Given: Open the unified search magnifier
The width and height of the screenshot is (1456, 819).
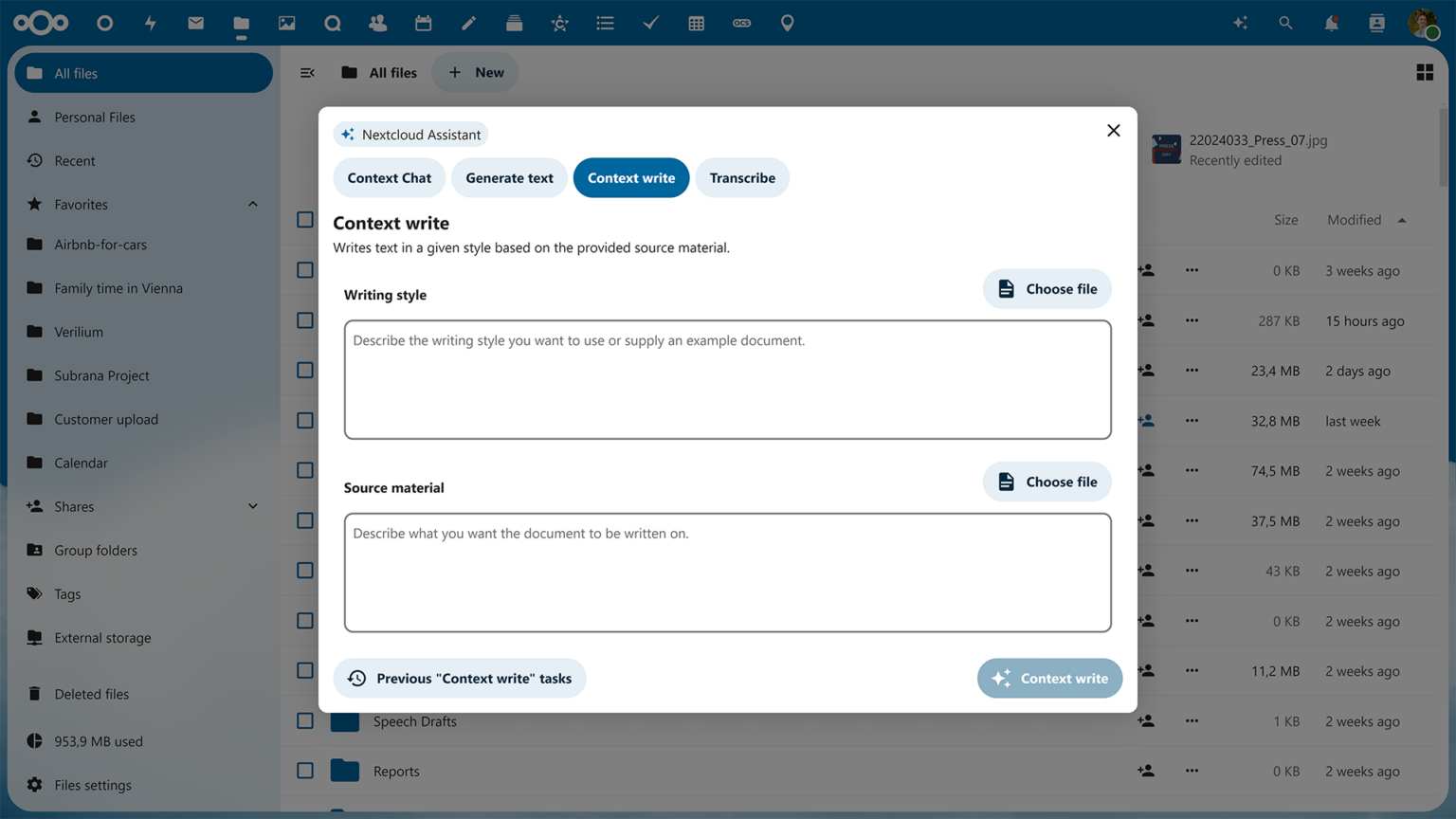Looking at the screenshot, I should [1285, 23].
